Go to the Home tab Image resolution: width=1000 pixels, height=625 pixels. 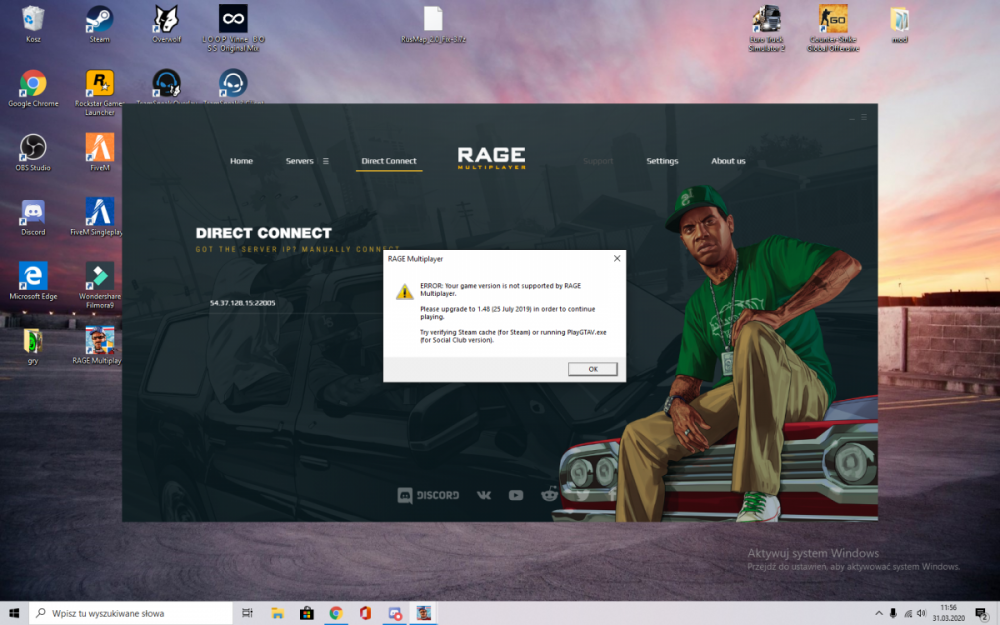point(241,161)
